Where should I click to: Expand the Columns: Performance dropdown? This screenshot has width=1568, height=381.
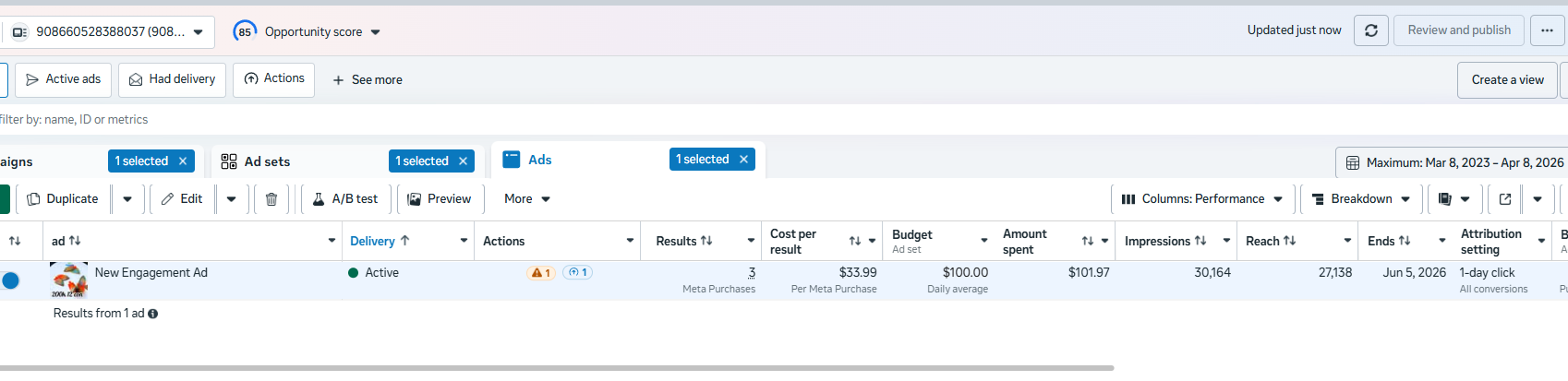(x=1202, y=199)
